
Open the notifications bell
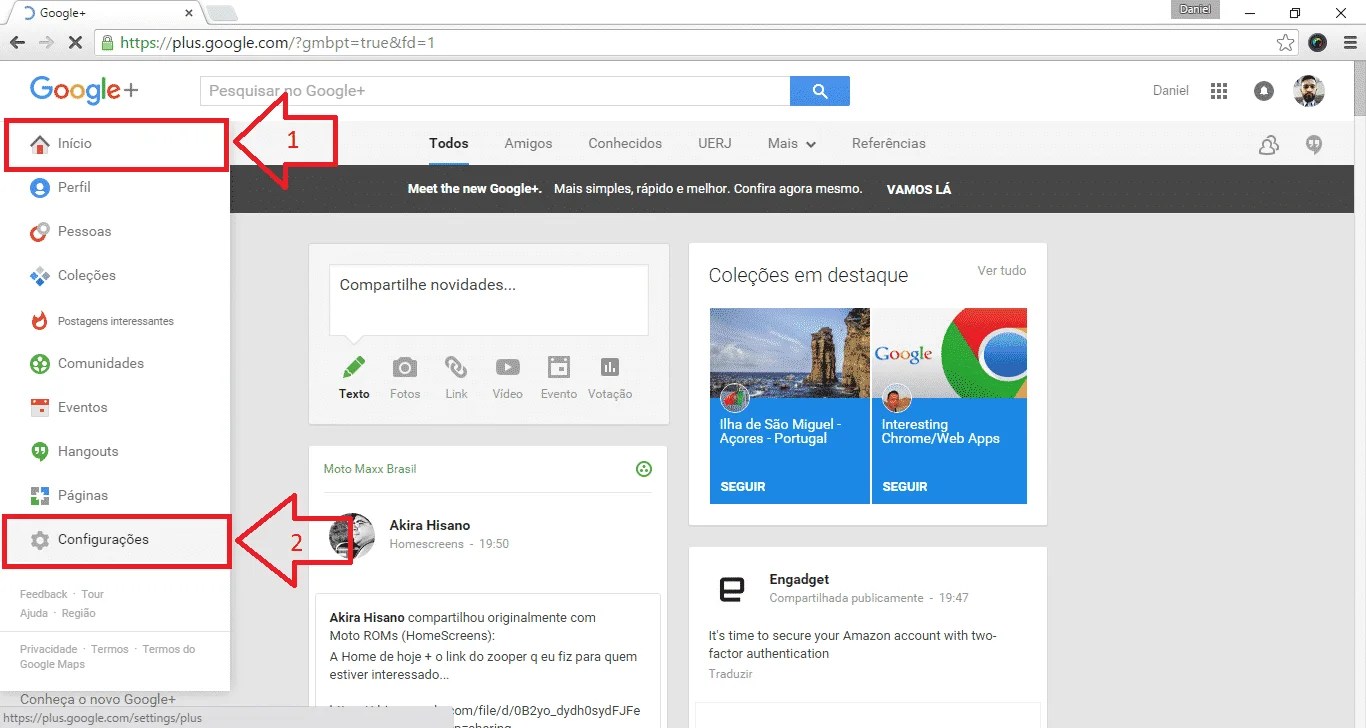1264,91
